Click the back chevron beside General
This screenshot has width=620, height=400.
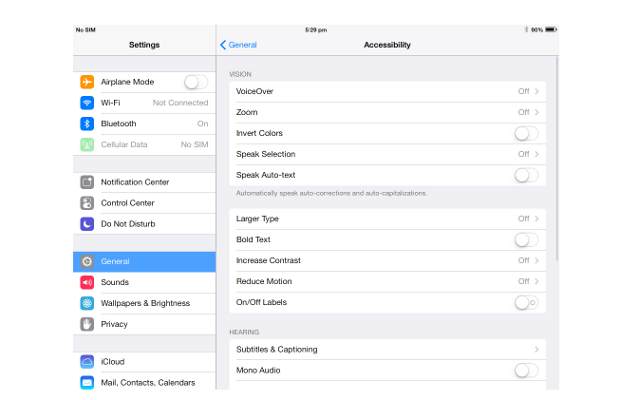223,45
